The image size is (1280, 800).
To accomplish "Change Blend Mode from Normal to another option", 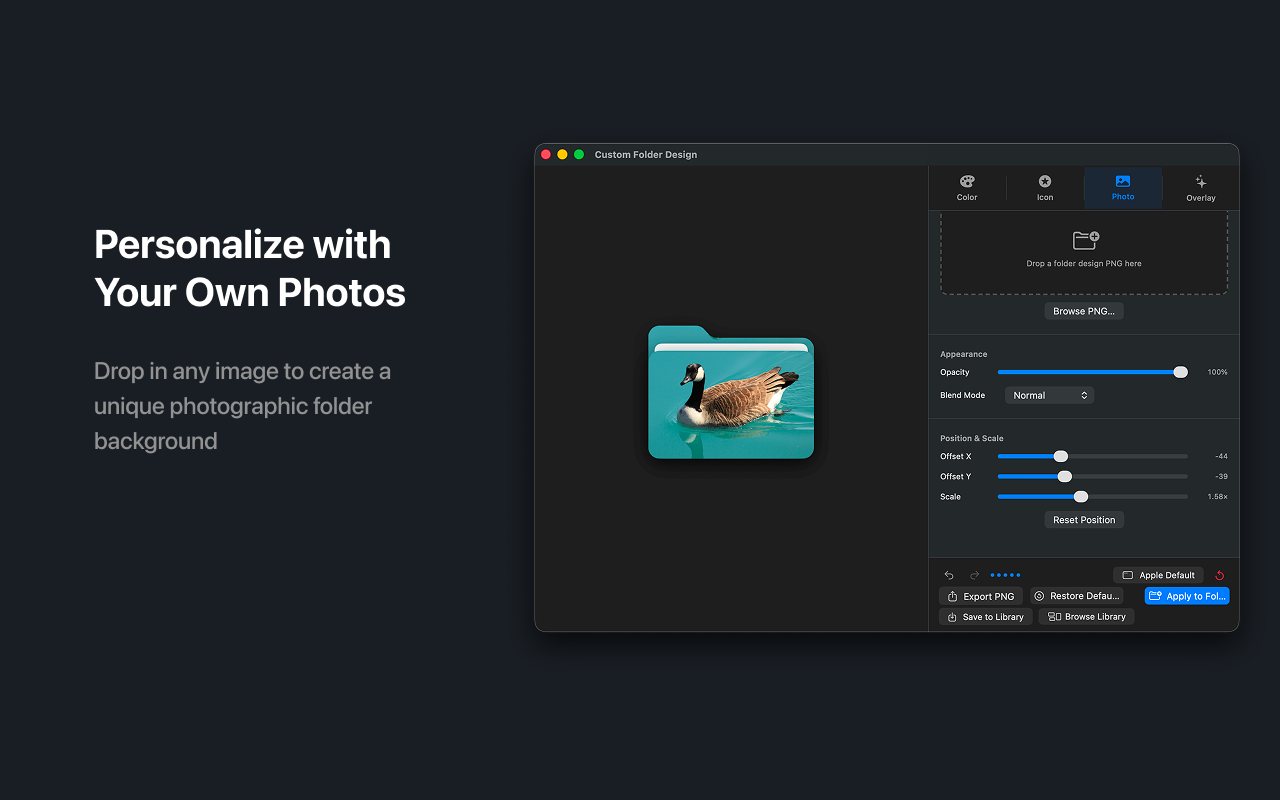I will (1049, 395).
